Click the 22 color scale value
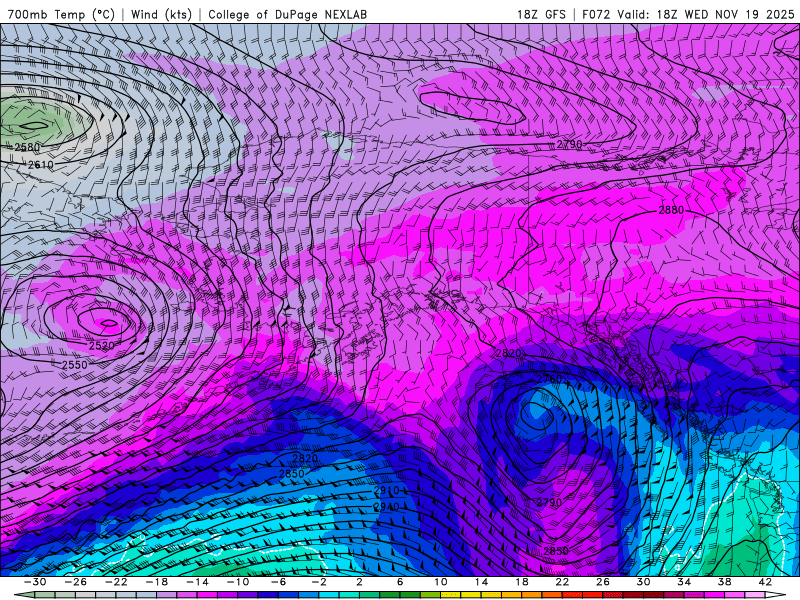 coord(562,582)
